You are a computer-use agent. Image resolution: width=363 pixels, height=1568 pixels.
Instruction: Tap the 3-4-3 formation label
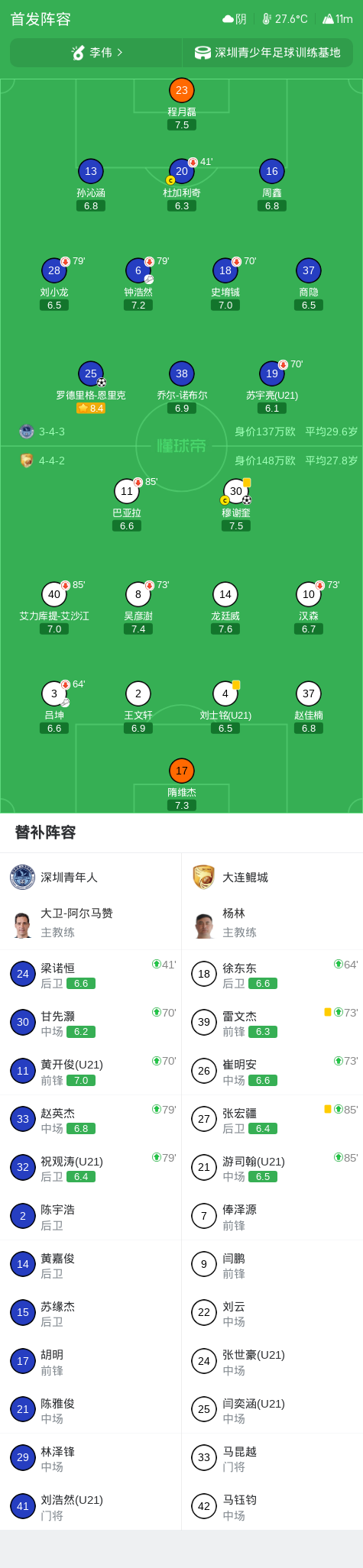click(52, 432)
